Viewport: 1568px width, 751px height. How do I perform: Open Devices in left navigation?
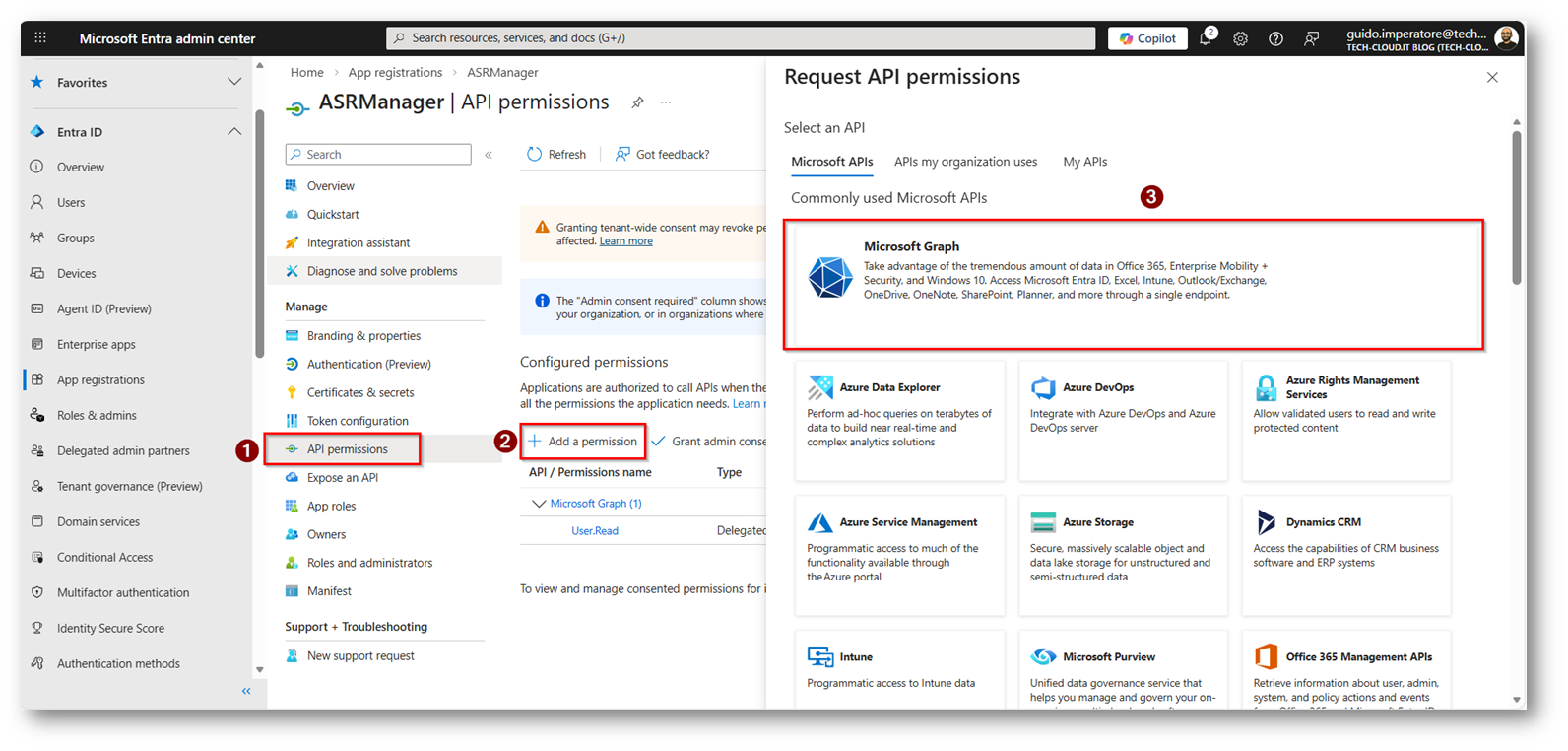(x=76, y=273)
